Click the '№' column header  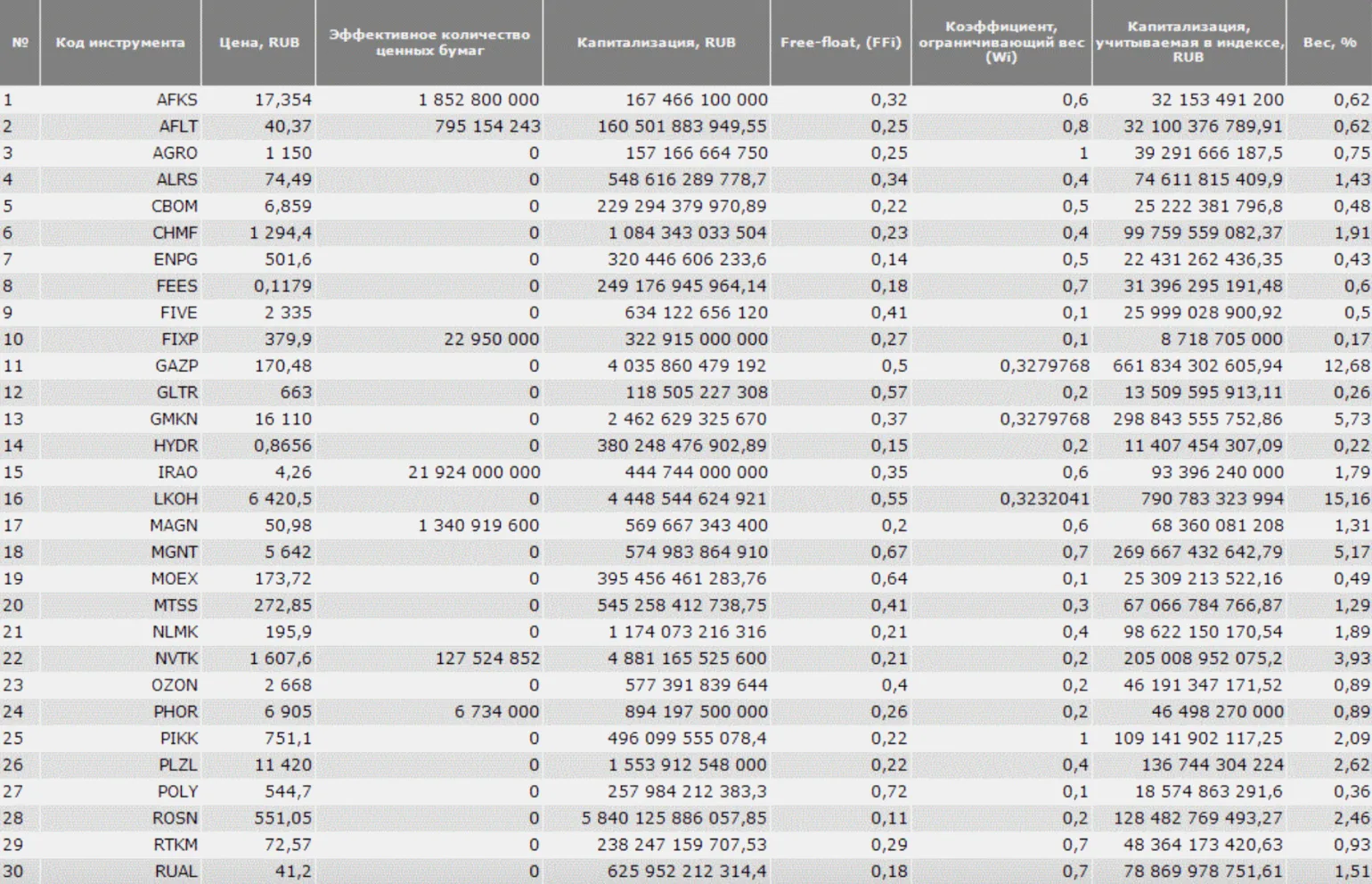pos(20,42)
